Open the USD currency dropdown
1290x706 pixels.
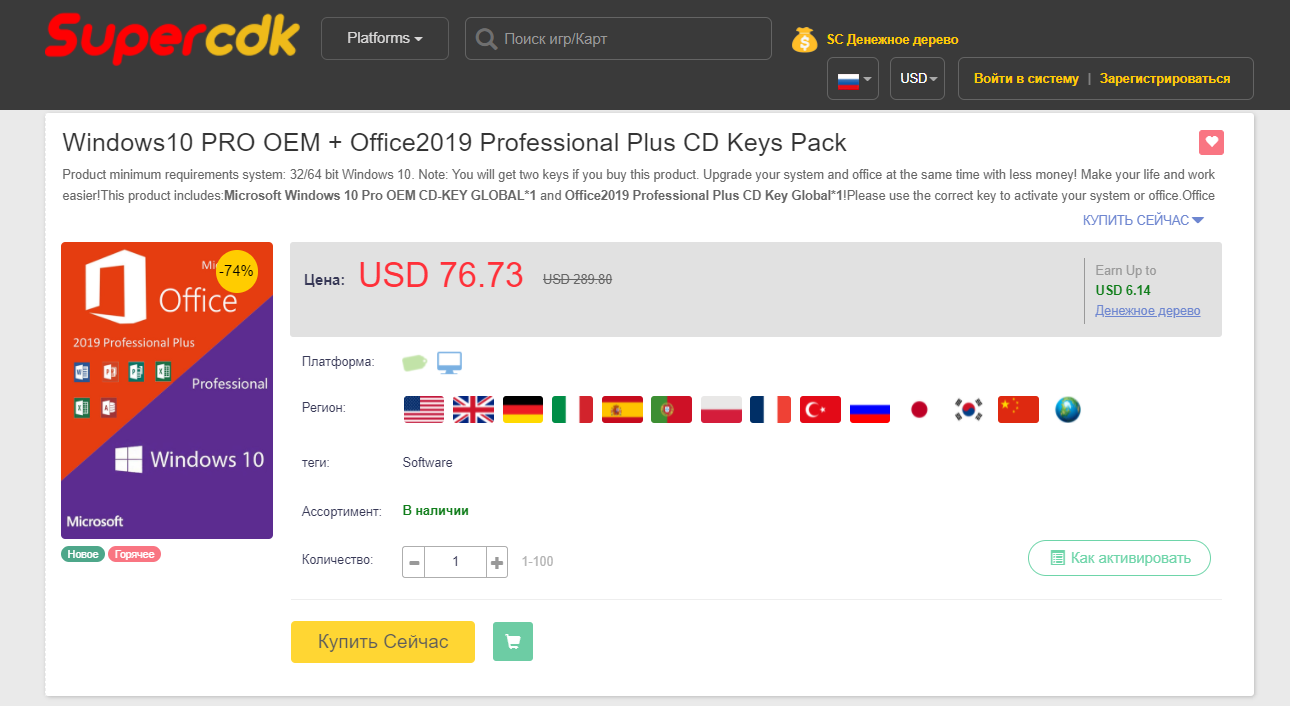point(917,78)
